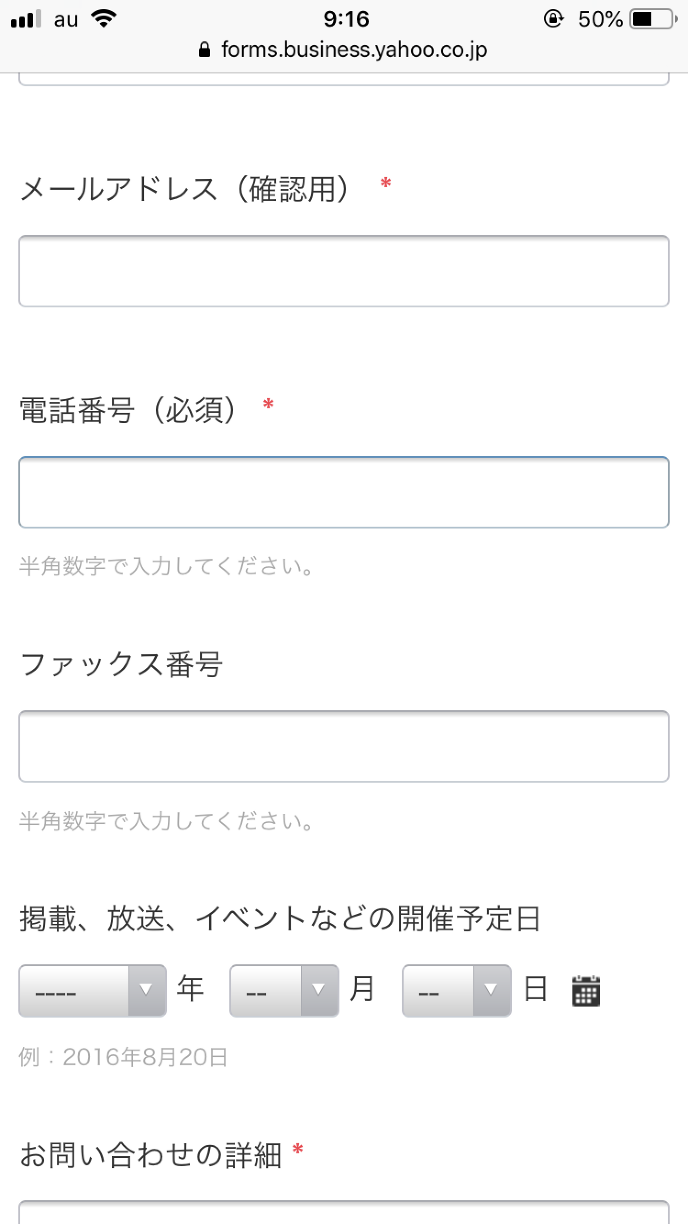Open the calendar date picker icon

pos(586,990)
